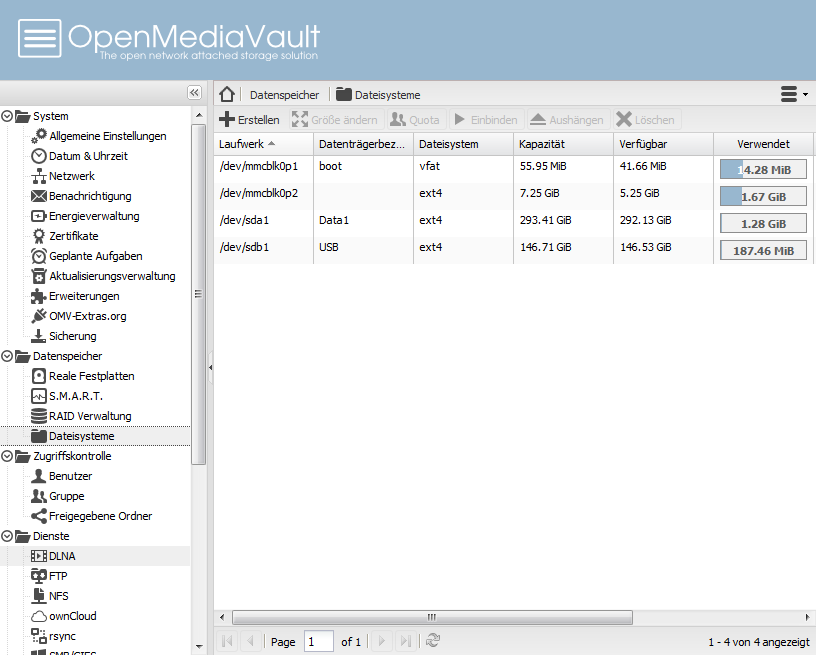
Task: Click the Löschen toolbar button
Action: pos(646,120)
